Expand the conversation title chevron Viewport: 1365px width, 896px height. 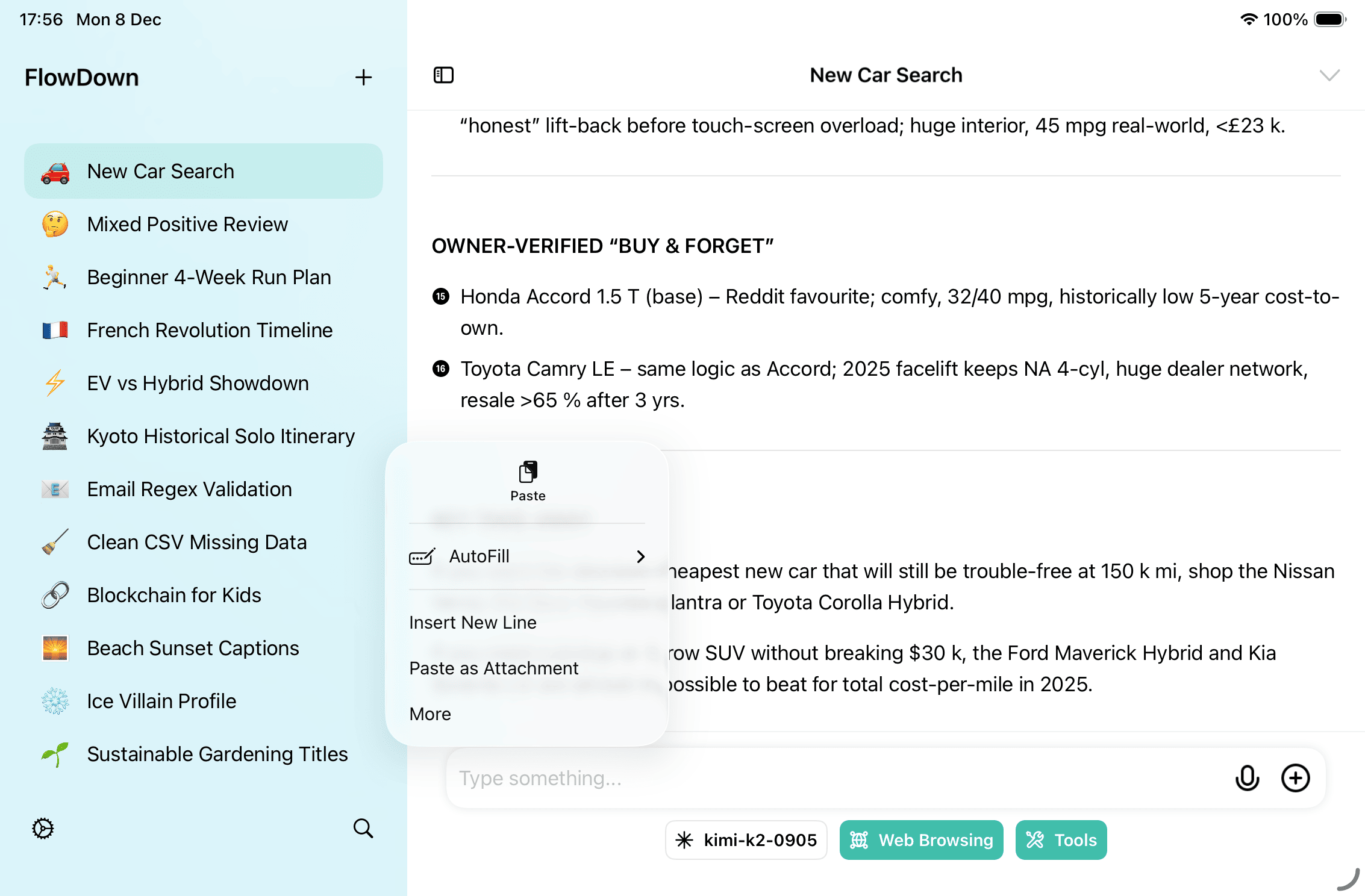[x=1329, y=75]
